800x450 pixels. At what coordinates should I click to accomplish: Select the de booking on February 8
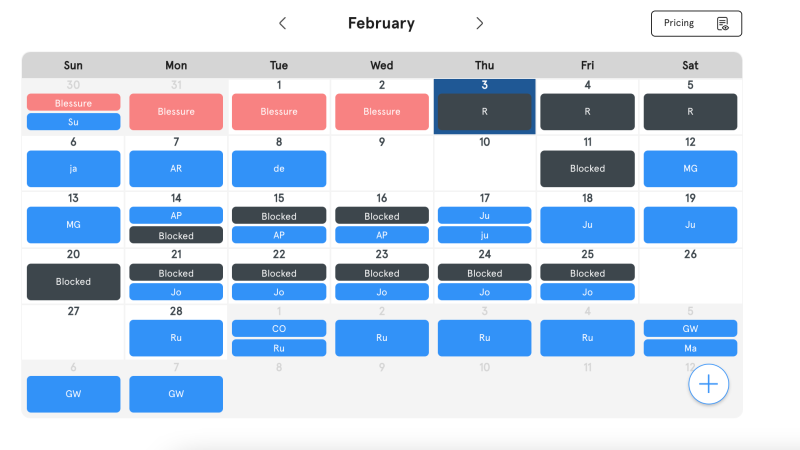279,169
